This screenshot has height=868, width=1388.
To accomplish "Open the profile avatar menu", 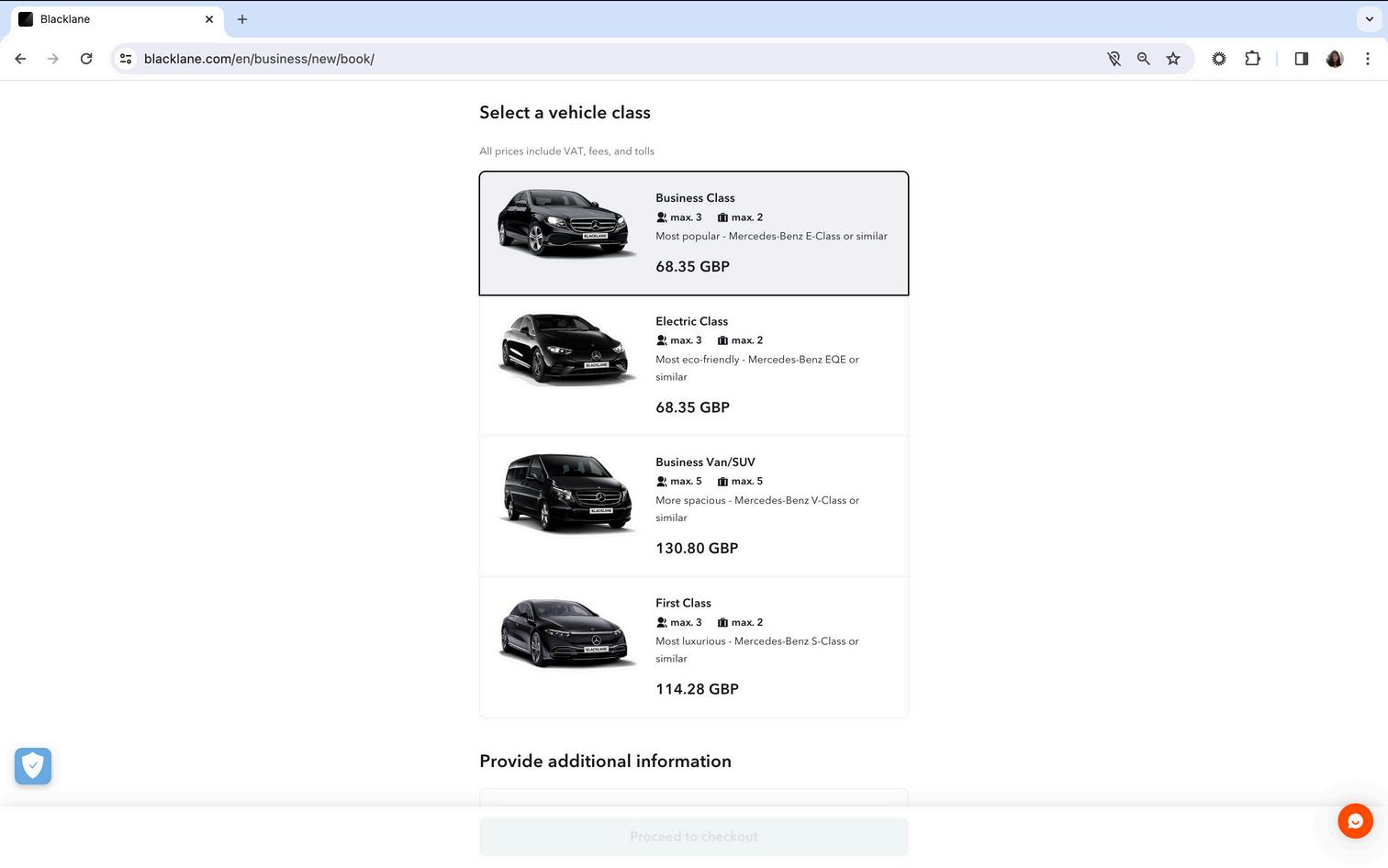I will [x=1335, y=59].
